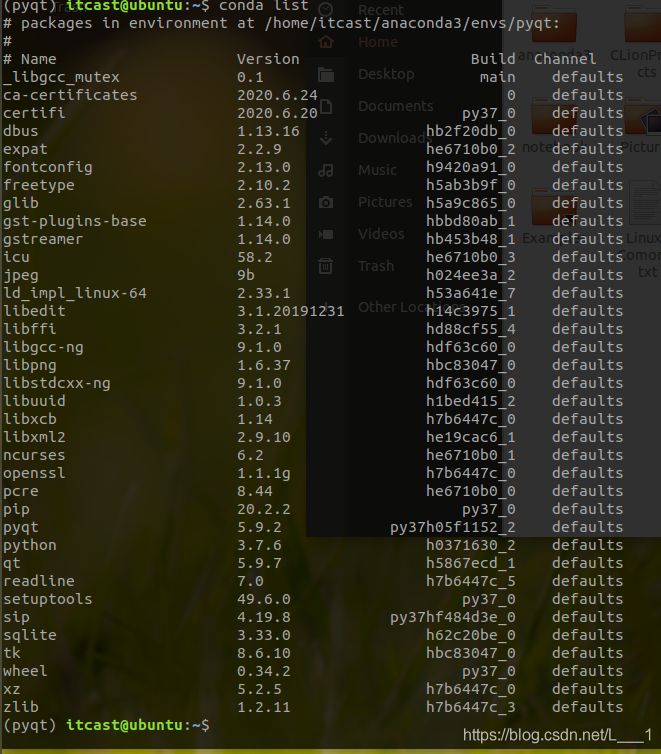Click package name 'readline'
Viewport: 661px width, 754px height.
click(38, 581)
